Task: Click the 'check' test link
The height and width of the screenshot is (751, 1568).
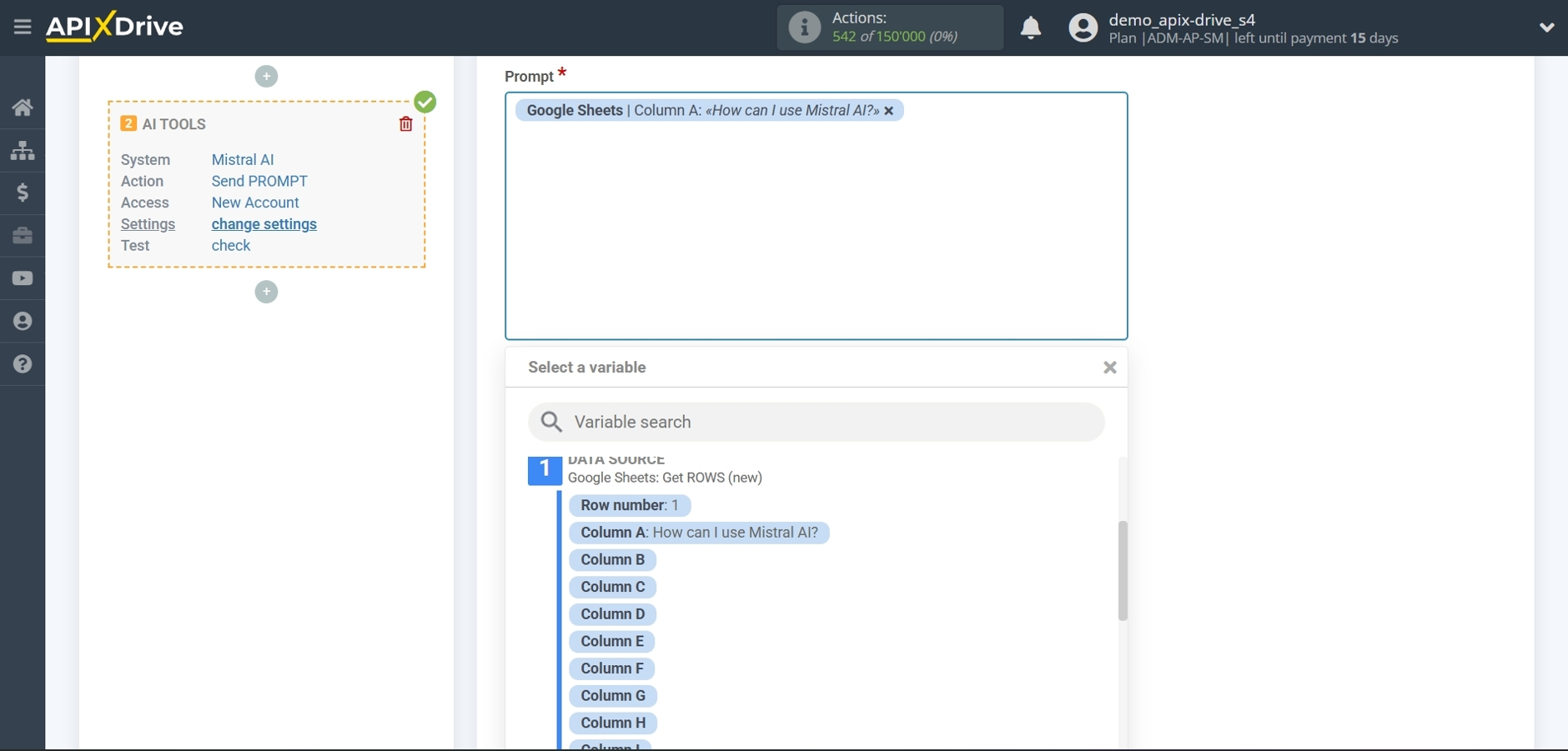Action: pyautogui.click(x=231, y=246)
